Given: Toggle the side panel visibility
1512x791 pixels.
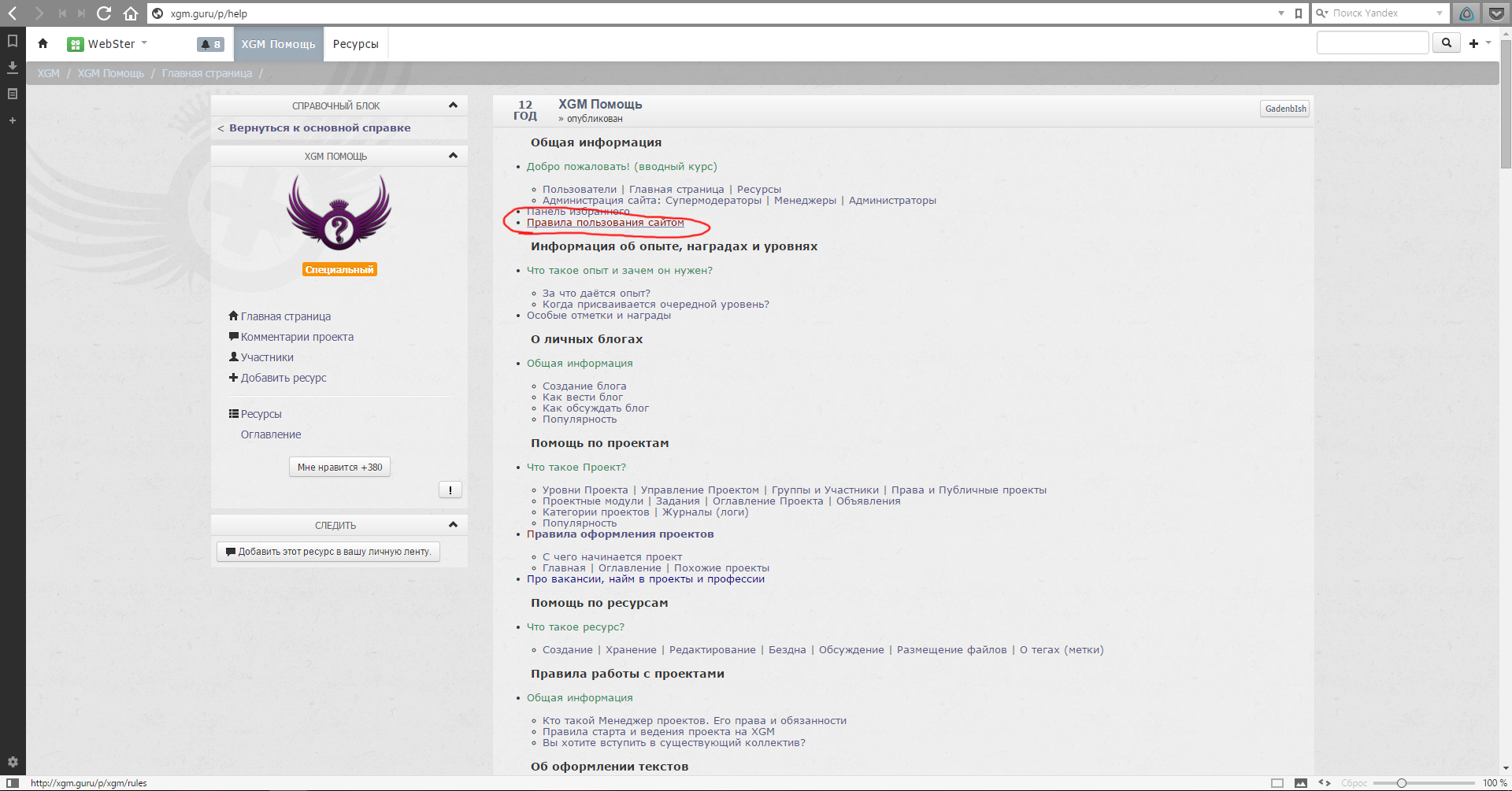Looking at the screenshot, I should [12, 783].
